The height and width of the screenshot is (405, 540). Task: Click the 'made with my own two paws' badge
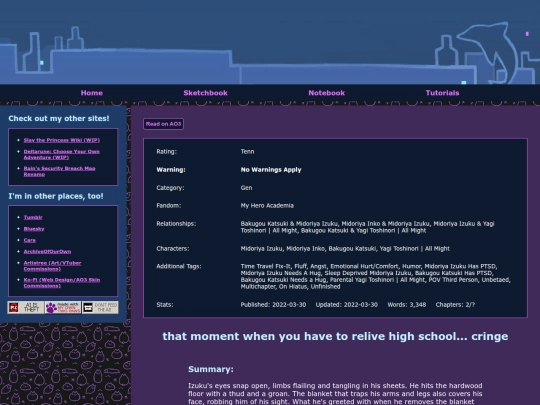(x=63, y=307)
